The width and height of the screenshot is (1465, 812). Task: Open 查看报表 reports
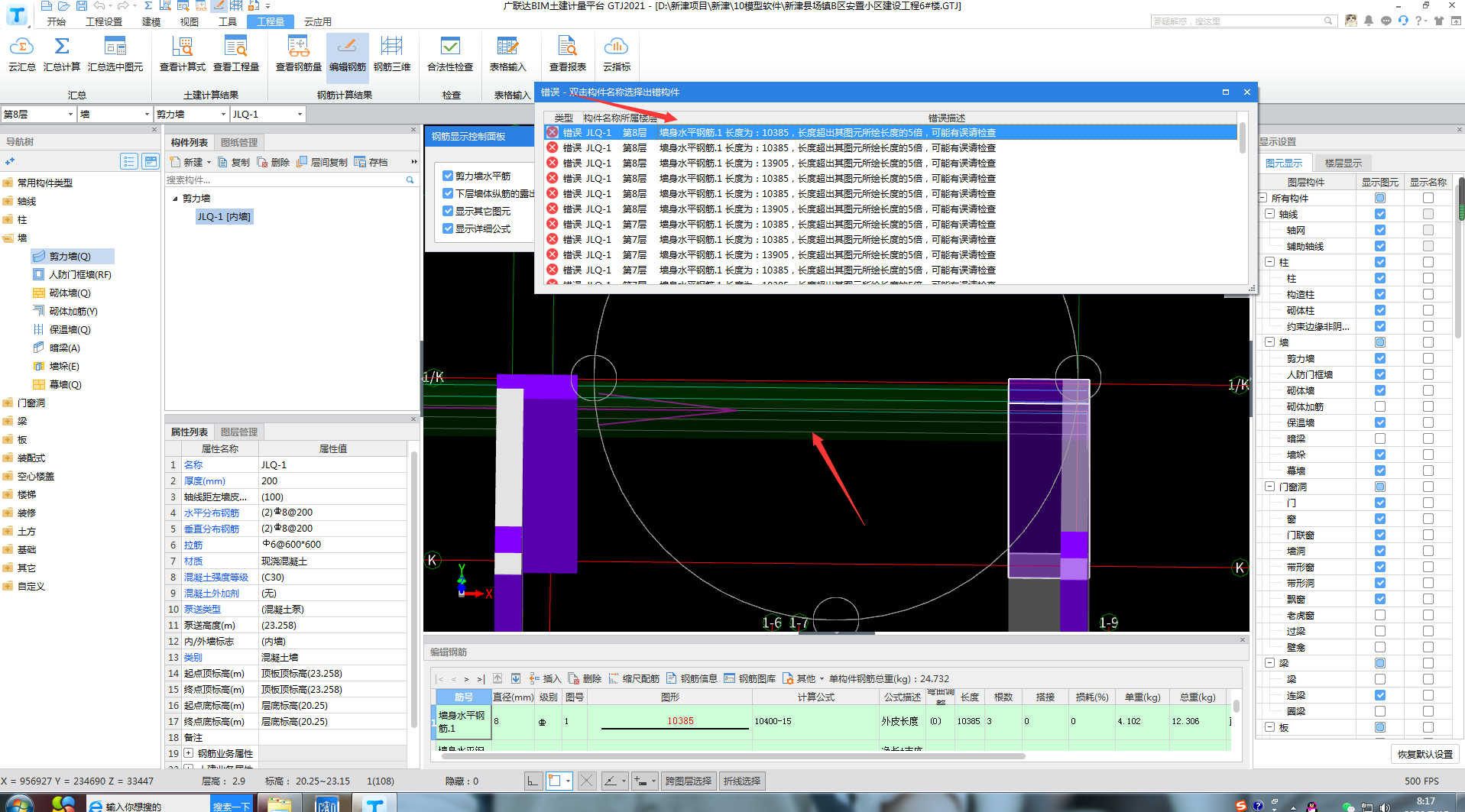[568, 53]
